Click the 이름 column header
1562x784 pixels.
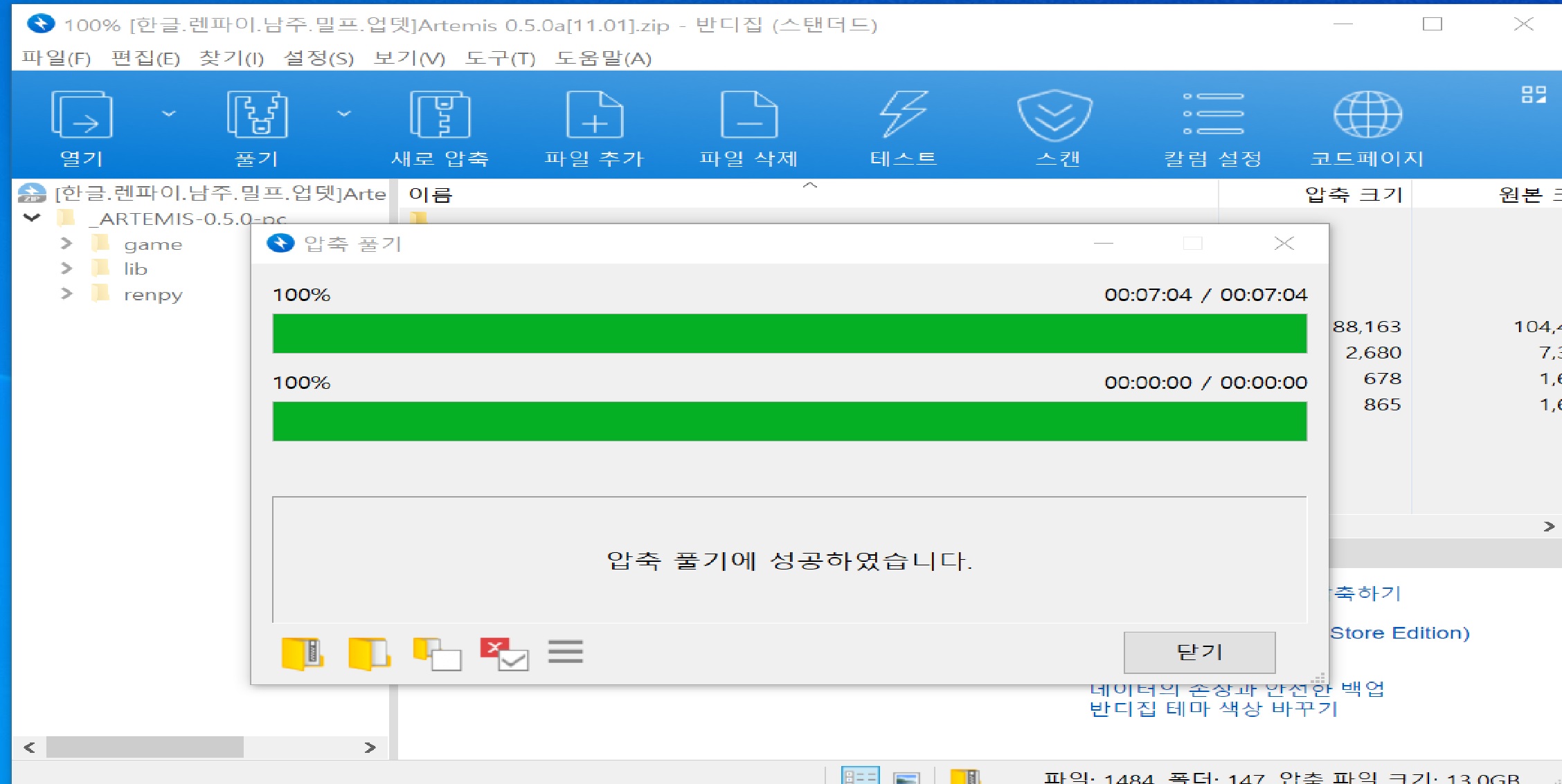[x=431, y=194]
